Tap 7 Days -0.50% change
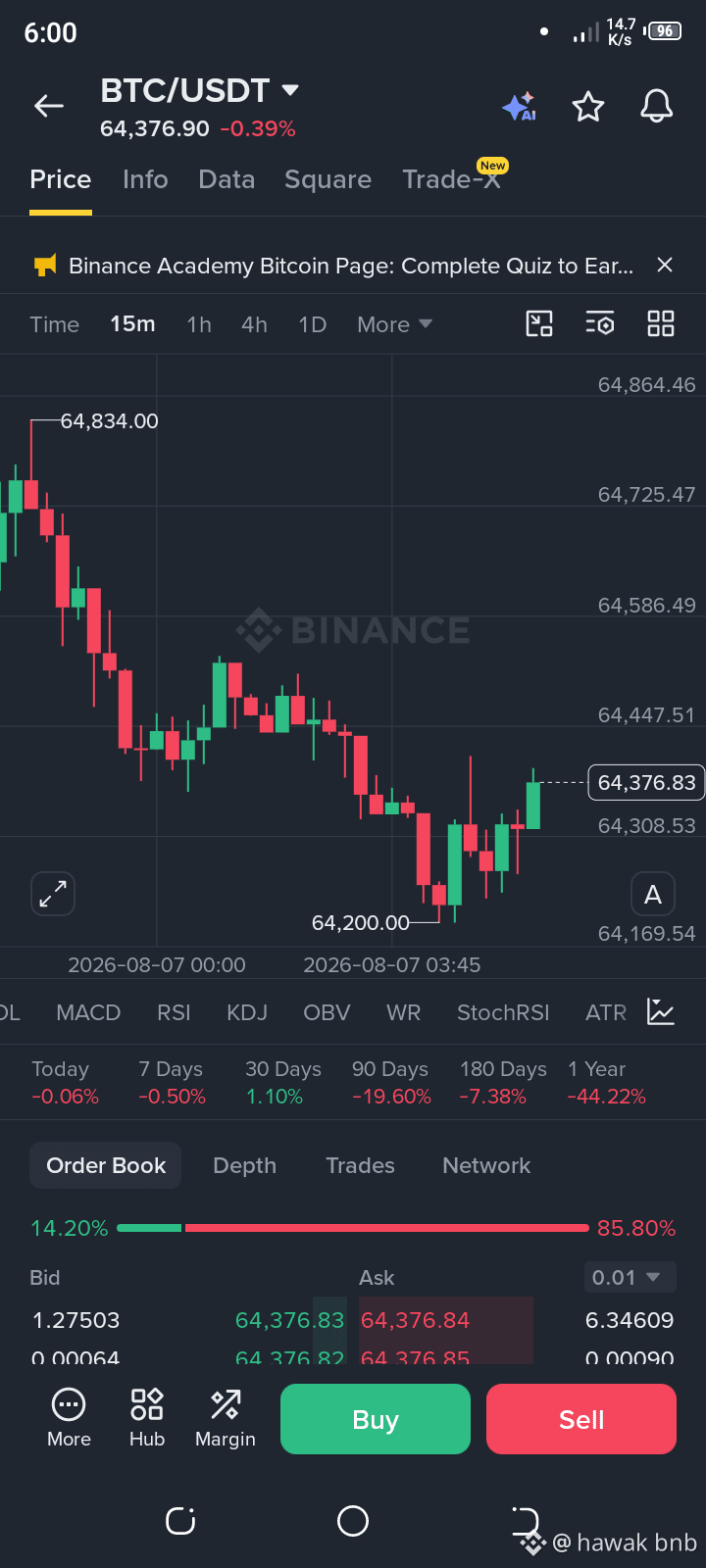The width and height of the screenshot is (706, 1568). [x=172, y=1083]
